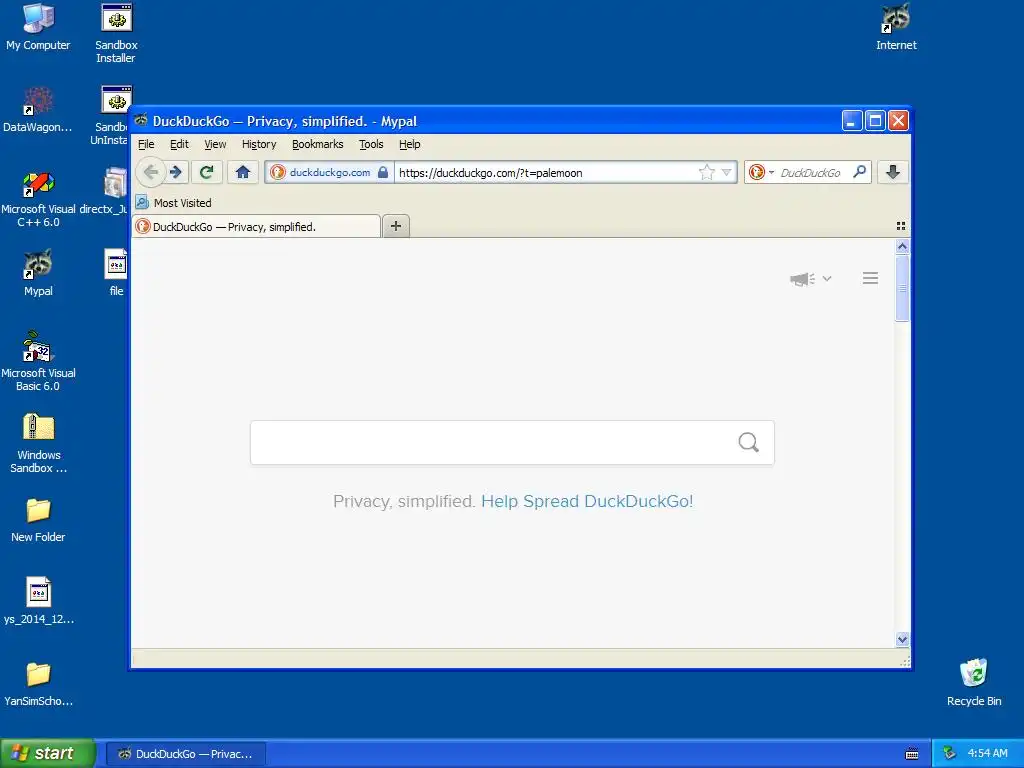Select the Internet desktop shortcut
Screen dimensions: 1024x768
pos(896,27)
